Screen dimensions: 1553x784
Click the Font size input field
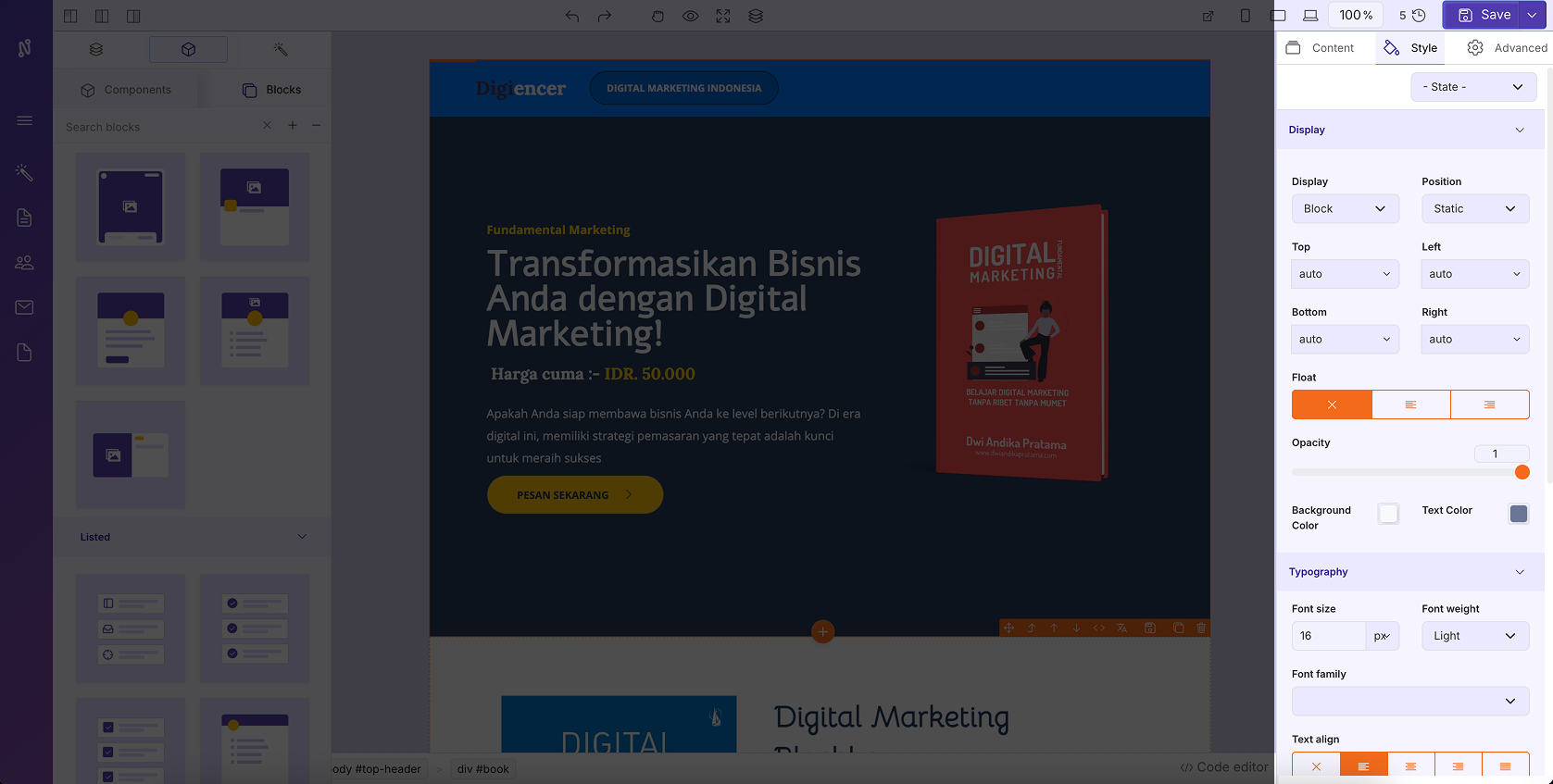tap(1328, 636)
